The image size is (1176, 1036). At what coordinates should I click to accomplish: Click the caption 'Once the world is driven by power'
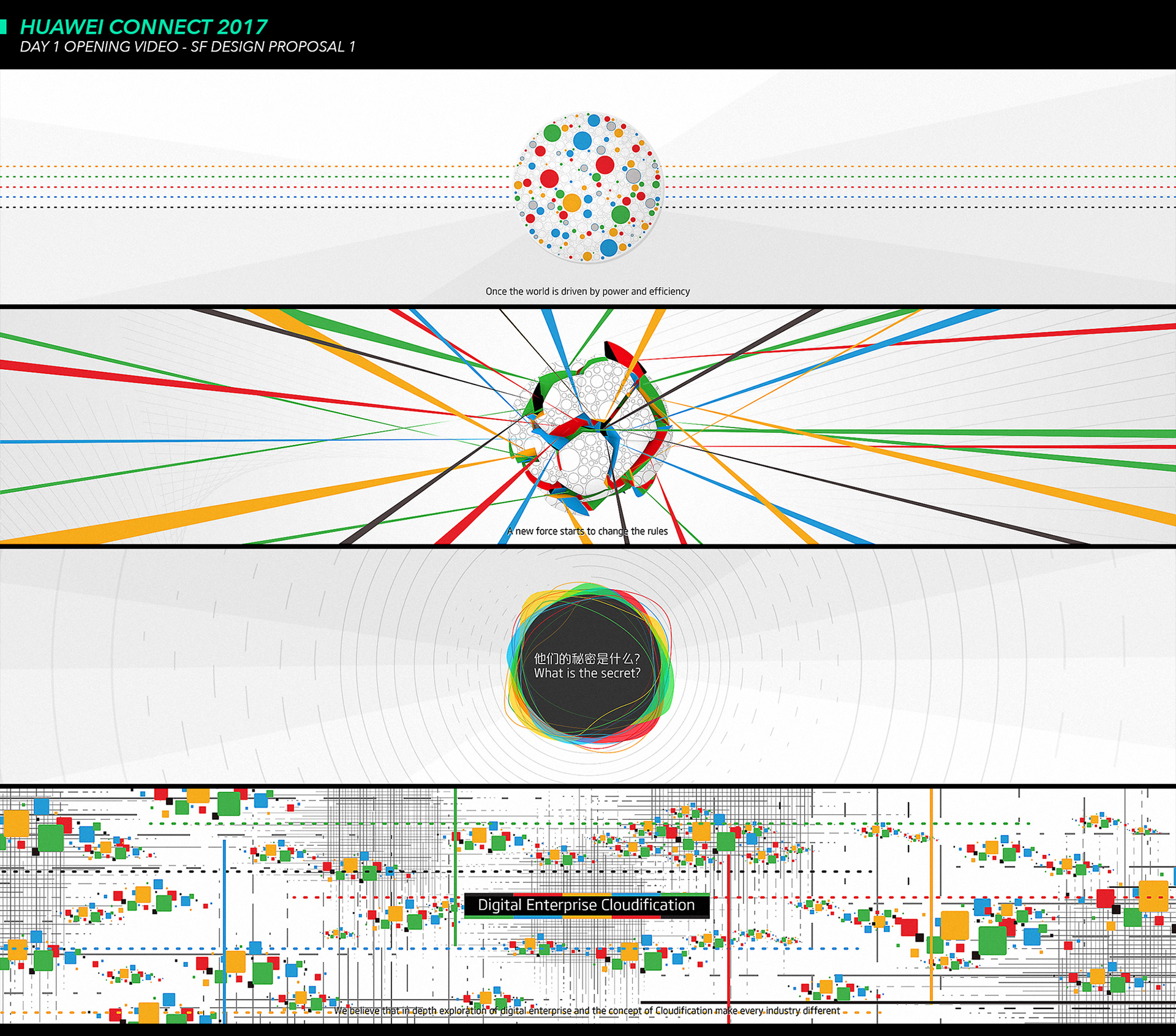pos(587,291)
